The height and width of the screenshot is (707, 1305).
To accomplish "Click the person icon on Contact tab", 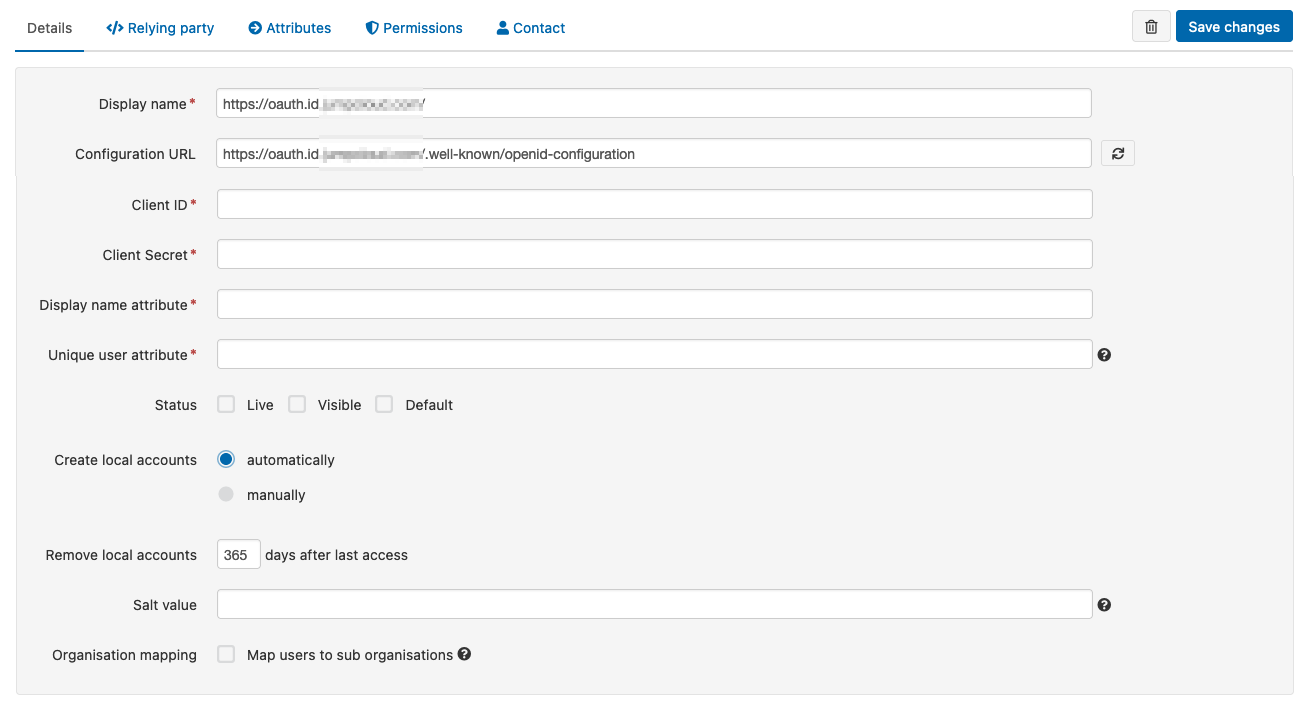I will 501,27.
